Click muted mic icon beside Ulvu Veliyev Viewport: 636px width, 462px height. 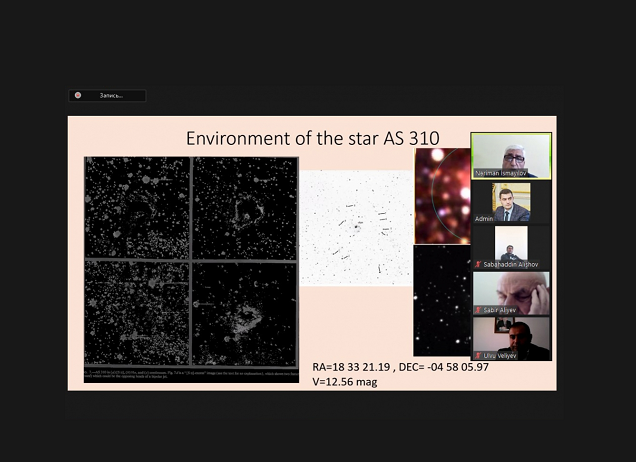pos(477,355)
